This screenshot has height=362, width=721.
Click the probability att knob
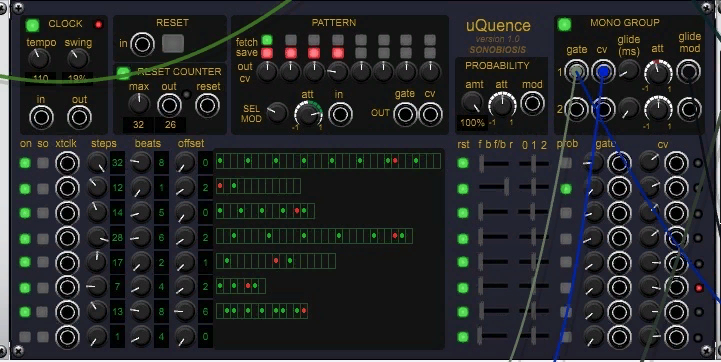tap(502, 104)
